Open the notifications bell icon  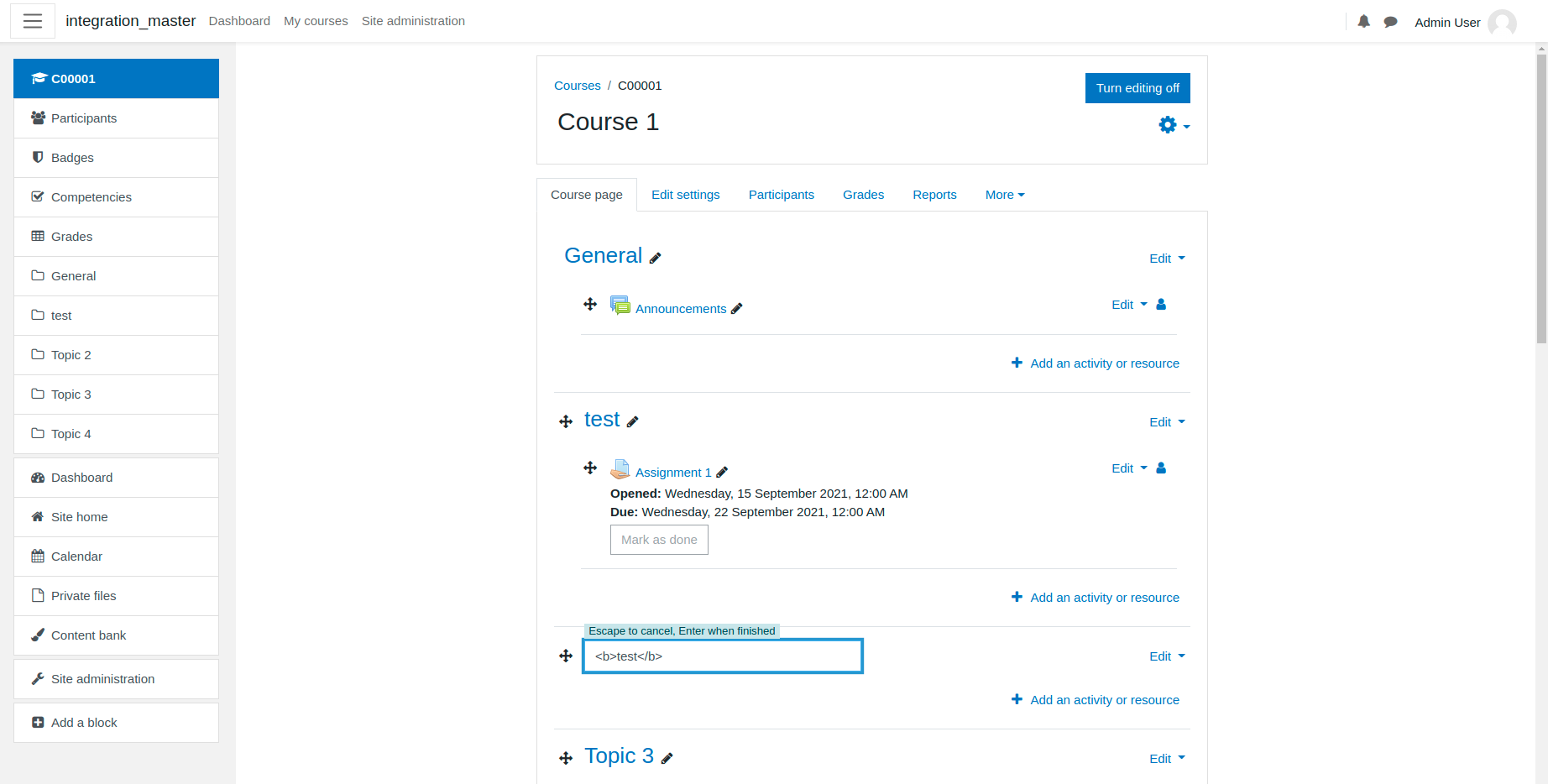point(1363,22)
